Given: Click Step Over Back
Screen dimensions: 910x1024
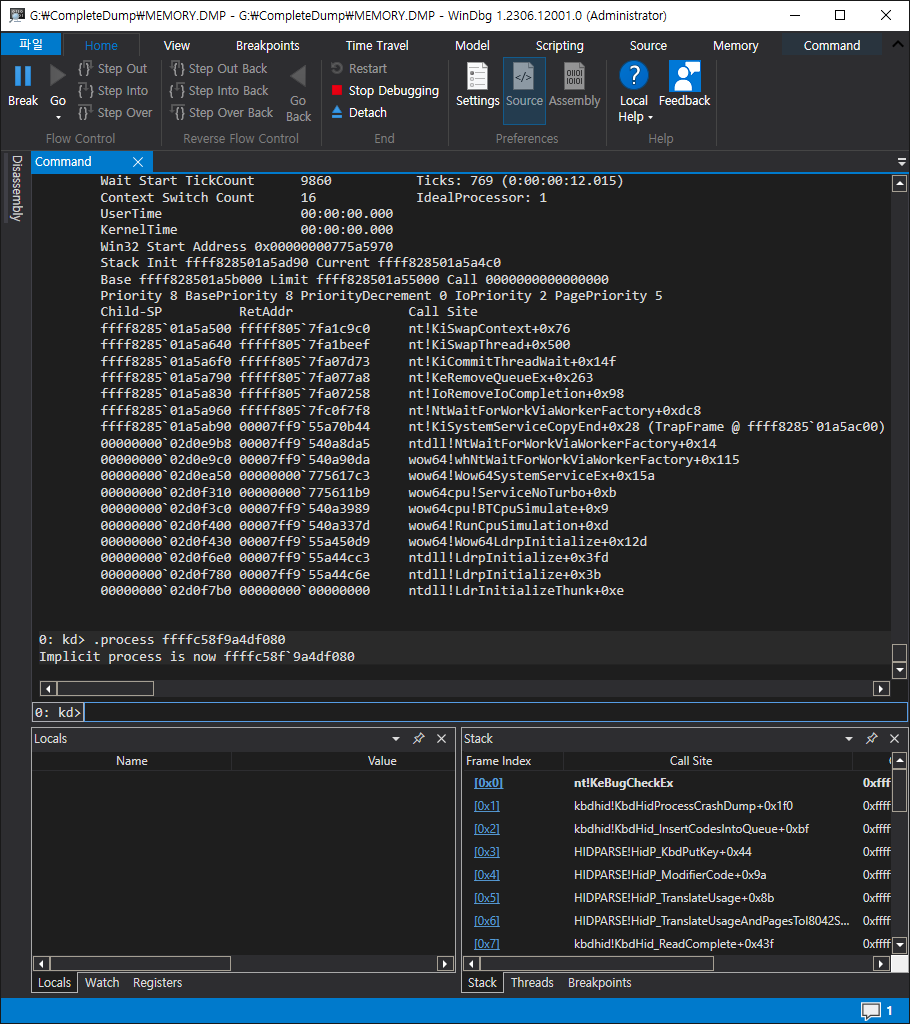Looking at the screenshot, I should (222, 113).
